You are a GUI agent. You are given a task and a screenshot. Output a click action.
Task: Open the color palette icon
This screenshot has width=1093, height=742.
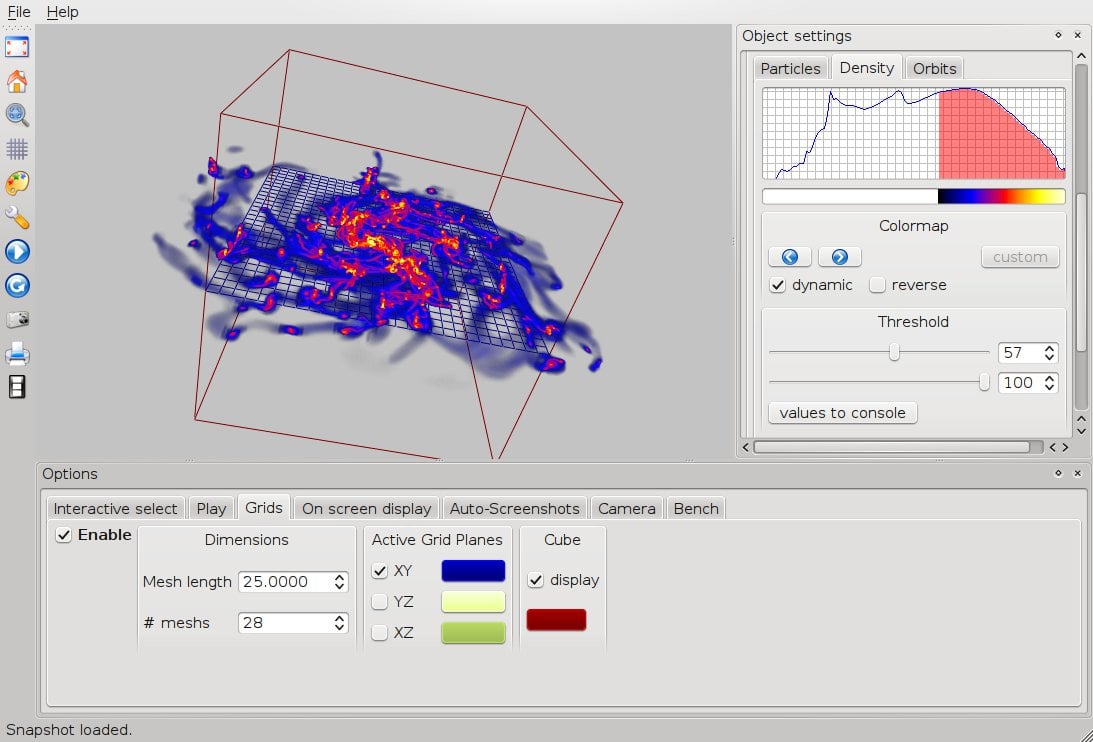[17, 183]
